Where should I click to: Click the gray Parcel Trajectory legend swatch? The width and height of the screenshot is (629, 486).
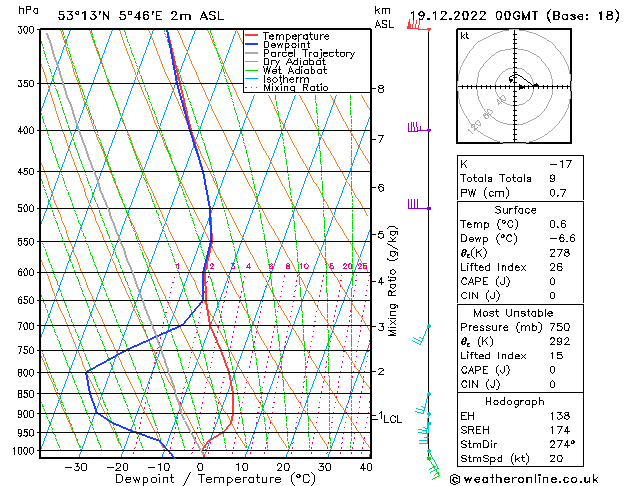tap(252, 53)
